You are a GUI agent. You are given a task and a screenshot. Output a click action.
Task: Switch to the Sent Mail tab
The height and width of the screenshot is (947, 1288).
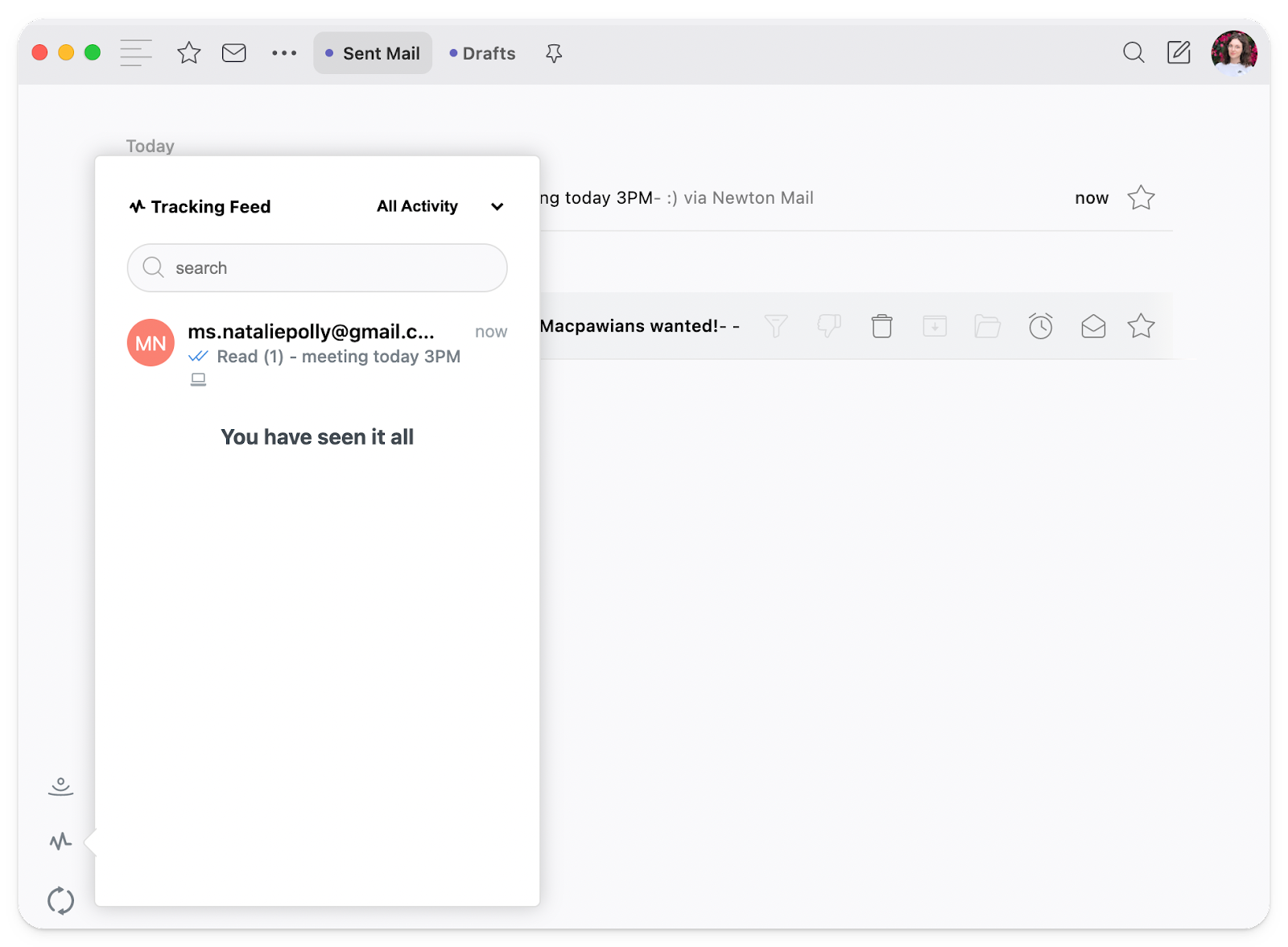tap(373, 53)
